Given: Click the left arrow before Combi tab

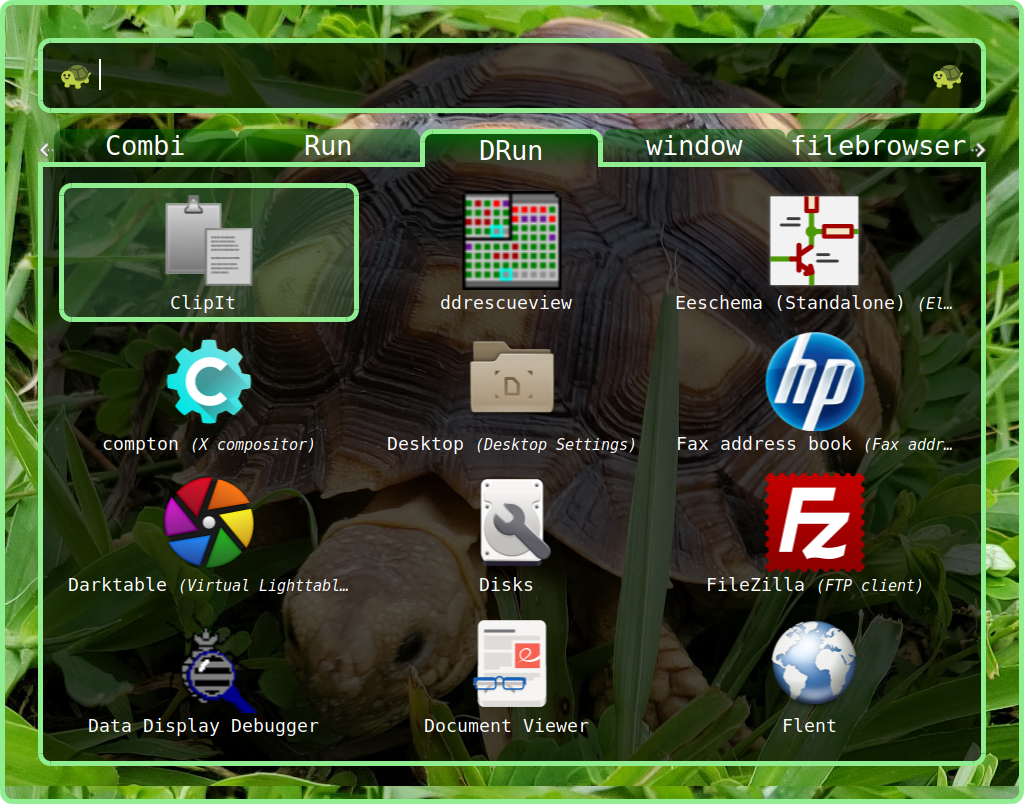Looking at the screenshot, I should [44, 150].
